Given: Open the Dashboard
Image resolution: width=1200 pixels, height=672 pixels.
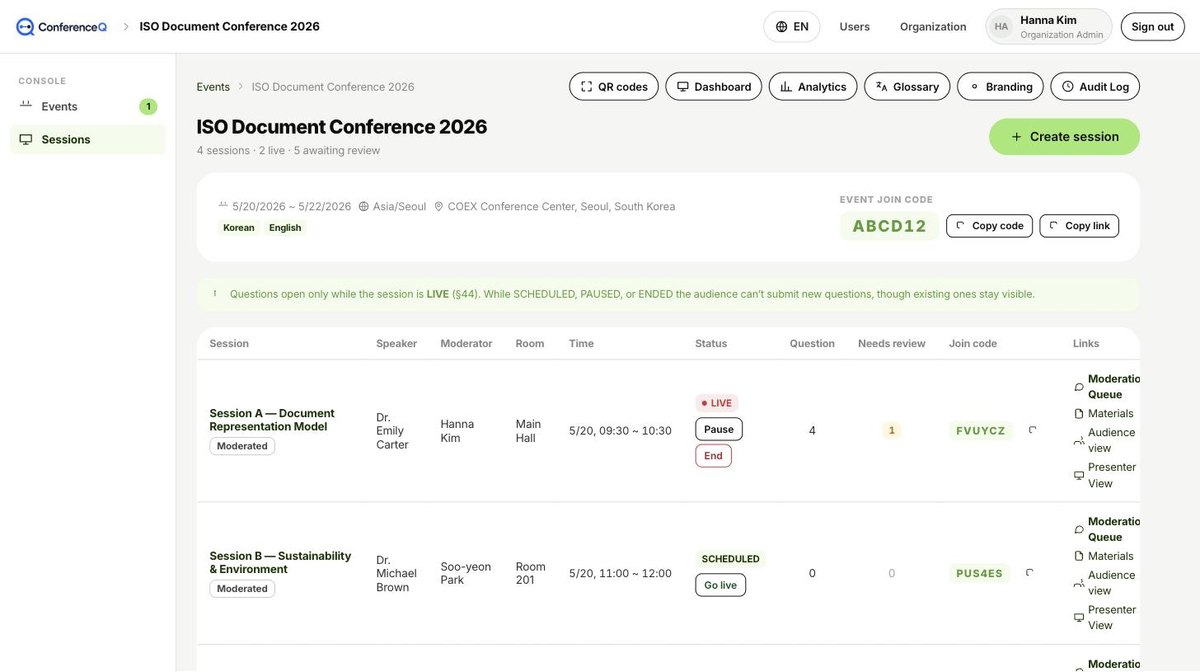Looking at the screenshot, I should click(714, 87).
